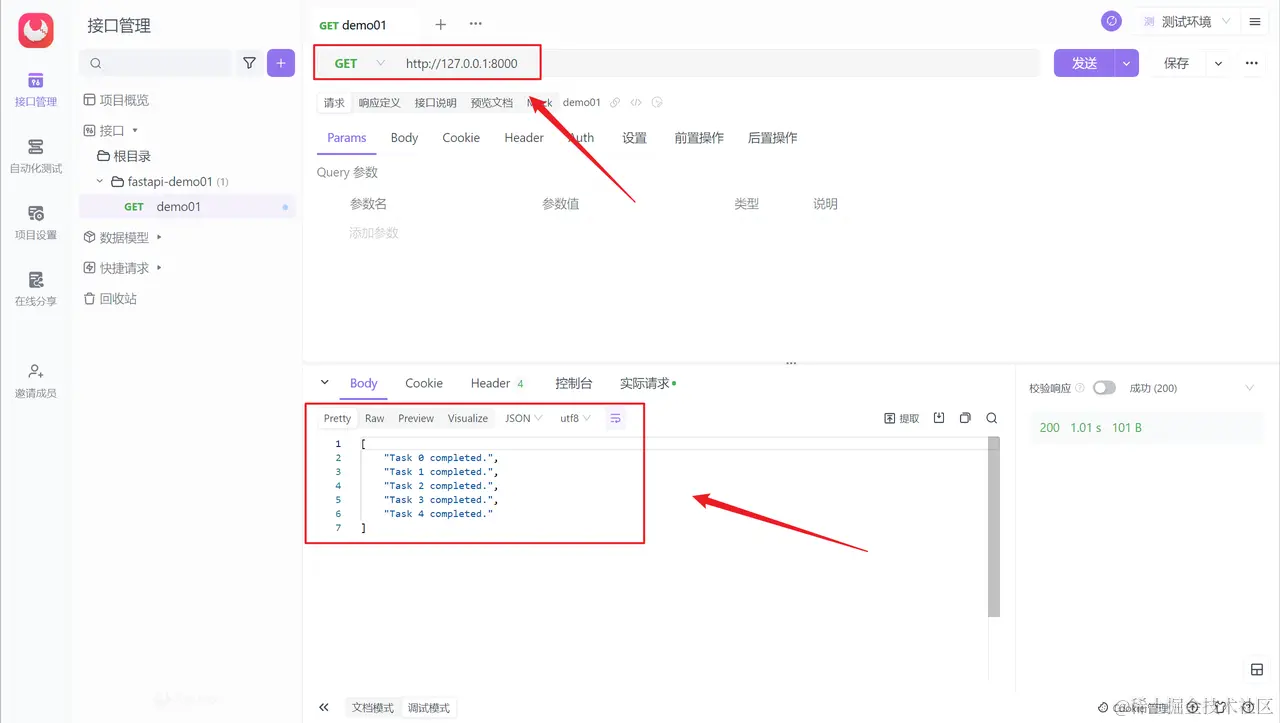Open the 设置 tab
The height and width of the screenshot is (723, 1280).
click(x=635, y=138)
